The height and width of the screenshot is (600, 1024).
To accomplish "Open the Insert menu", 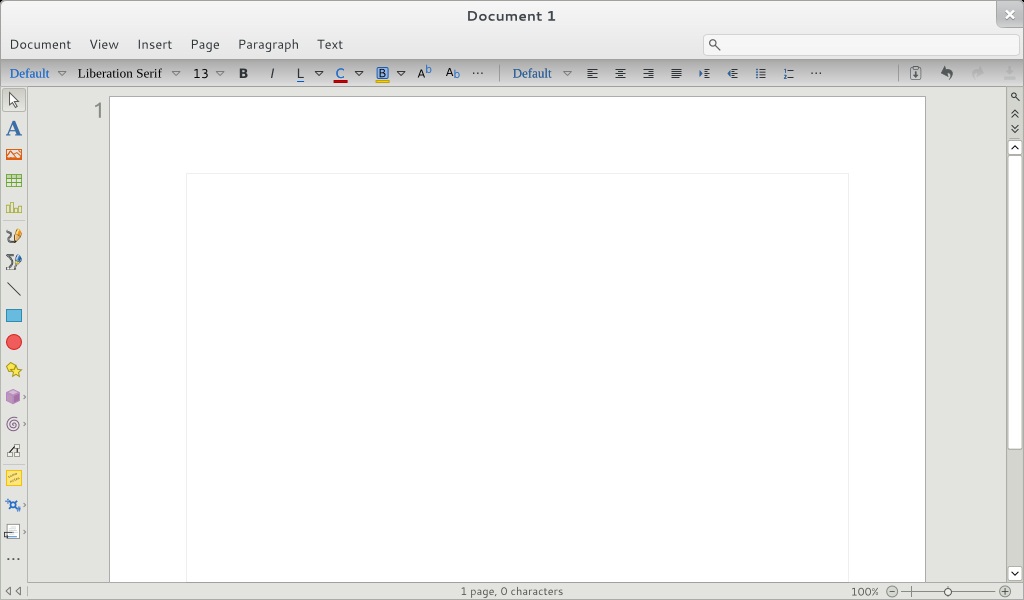I will pyautogui.click(x=154, y=44).
